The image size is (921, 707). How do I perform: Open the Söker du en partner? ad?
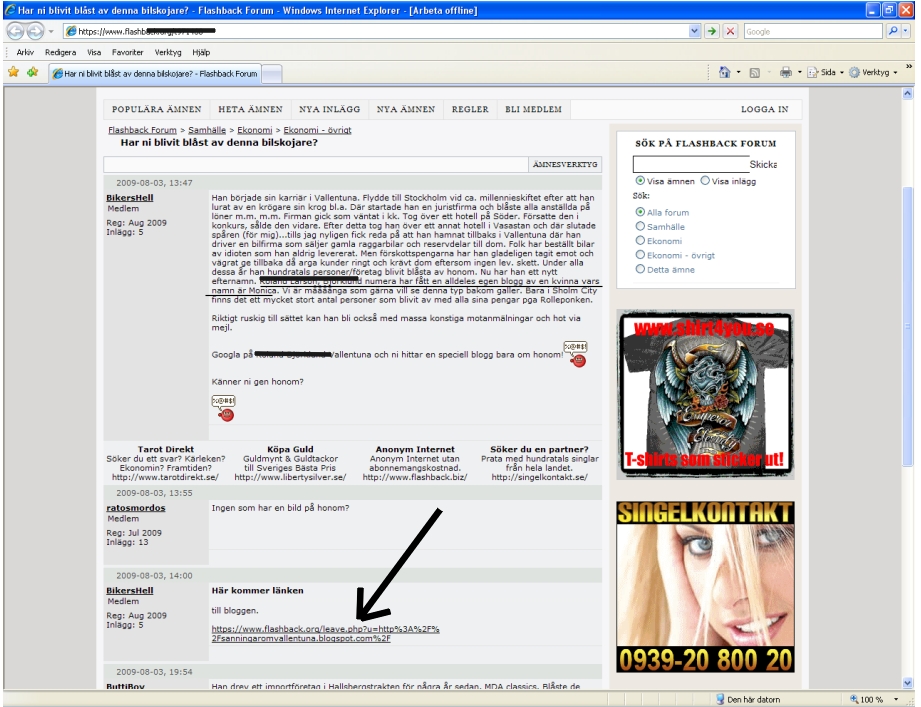pos(539,463)
